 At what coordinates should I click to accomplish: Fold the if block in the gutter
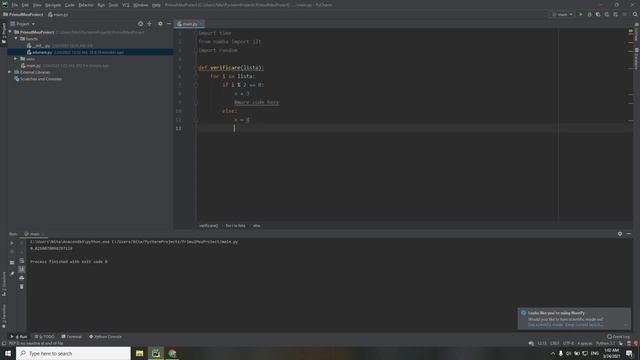point(196,85)
